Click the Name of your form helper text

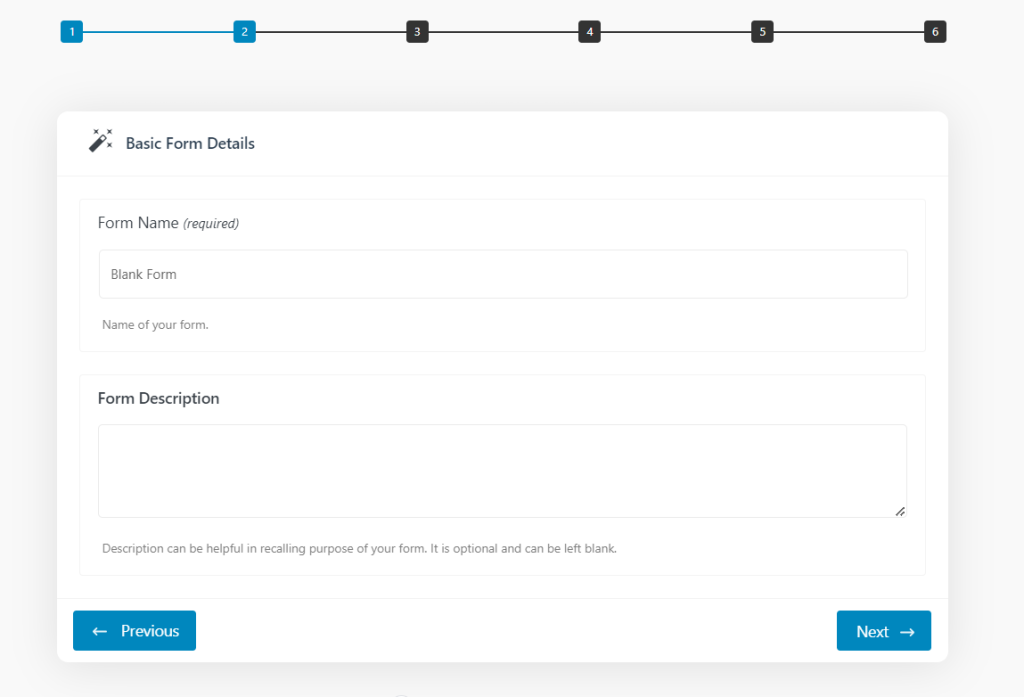pos(155,324)
